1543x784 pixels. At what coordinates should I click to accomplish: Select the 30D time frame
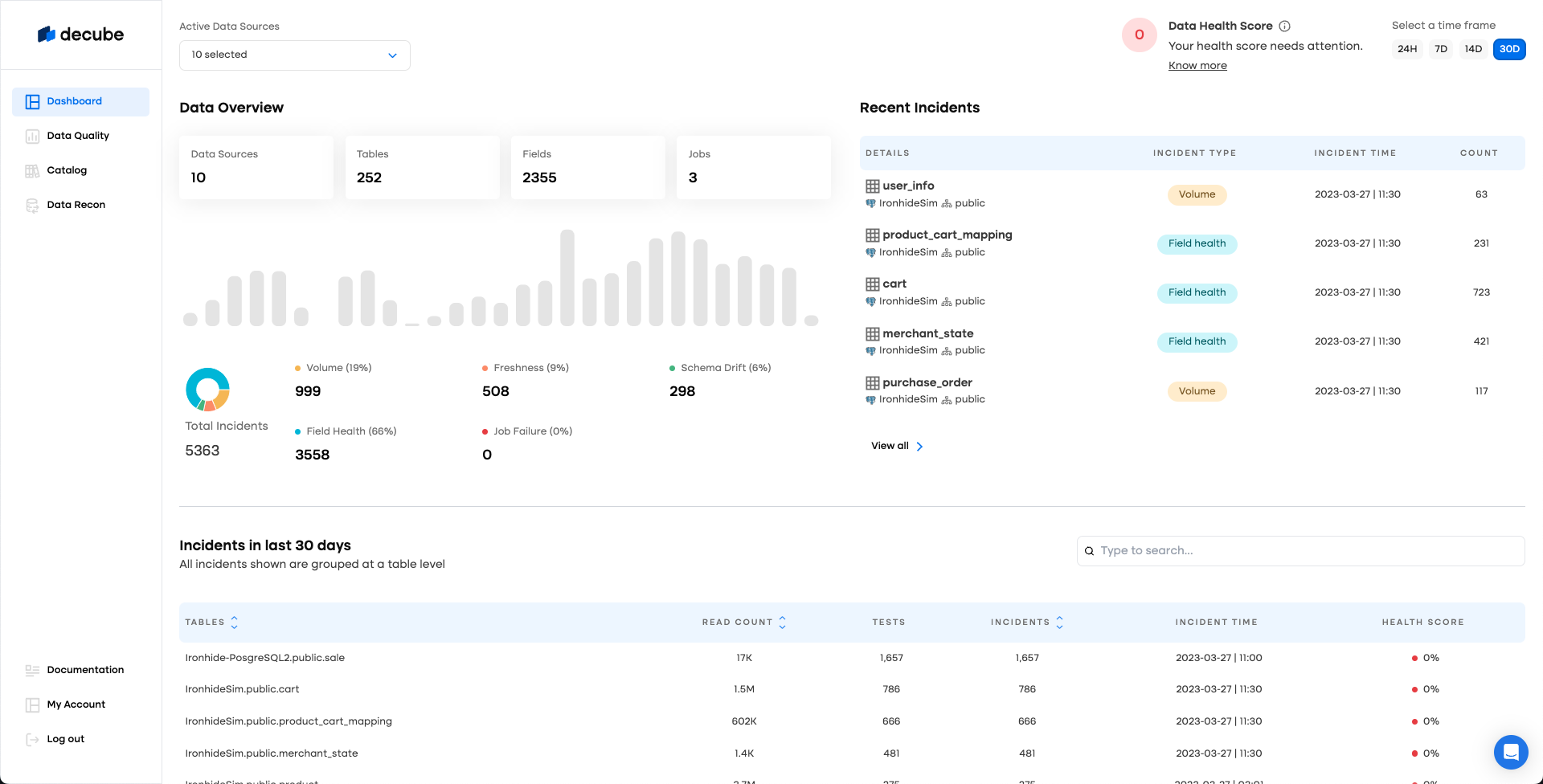click(1509, 49)
